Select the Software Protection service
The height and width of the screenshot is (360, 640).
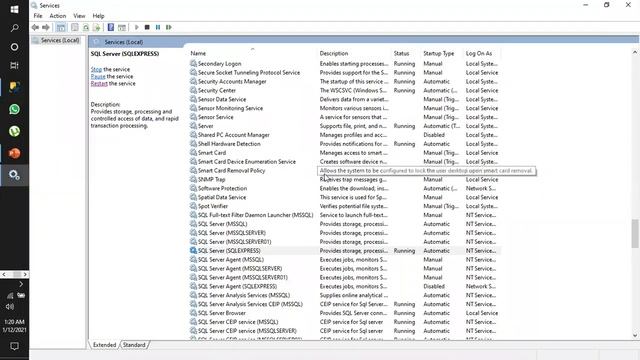pos(222,189)
